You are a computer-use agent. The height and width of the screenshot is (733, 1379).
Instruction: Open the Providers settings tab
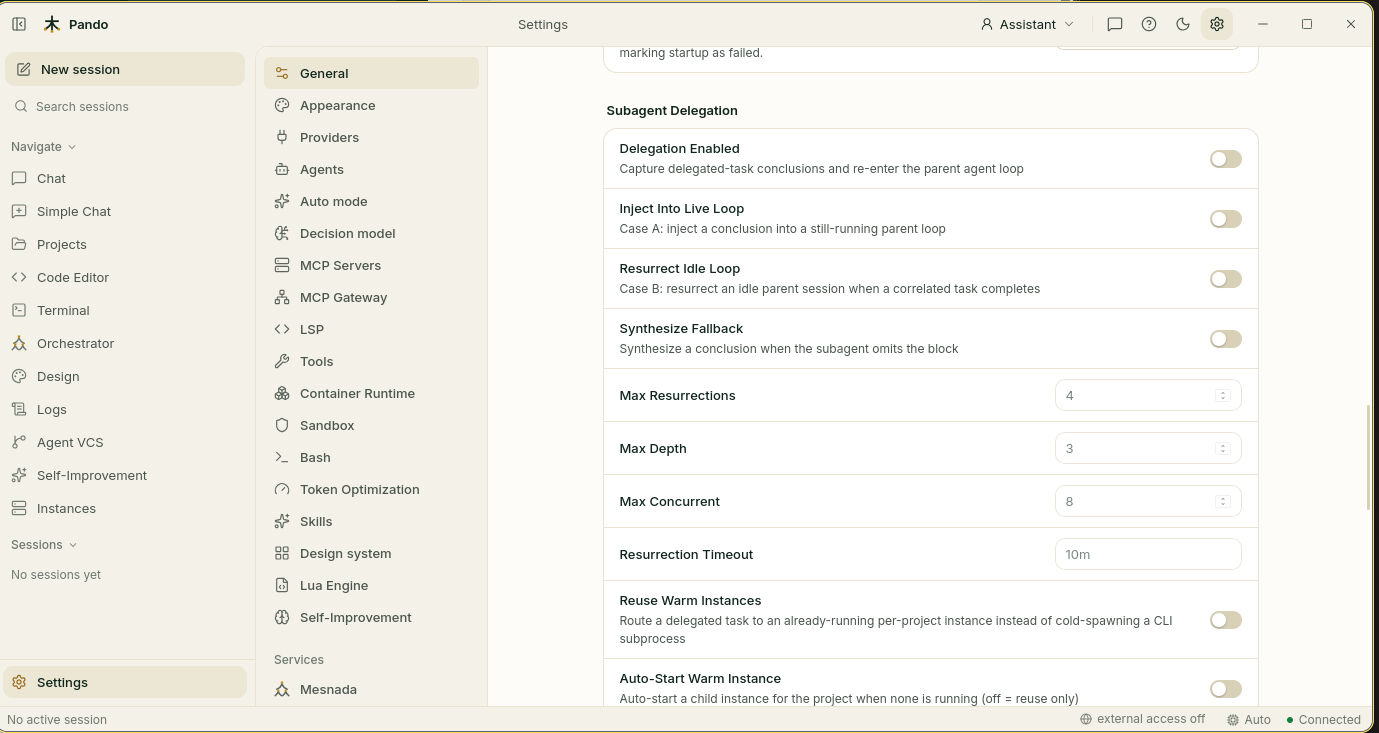pyautogui.click(x=371, y=137)
